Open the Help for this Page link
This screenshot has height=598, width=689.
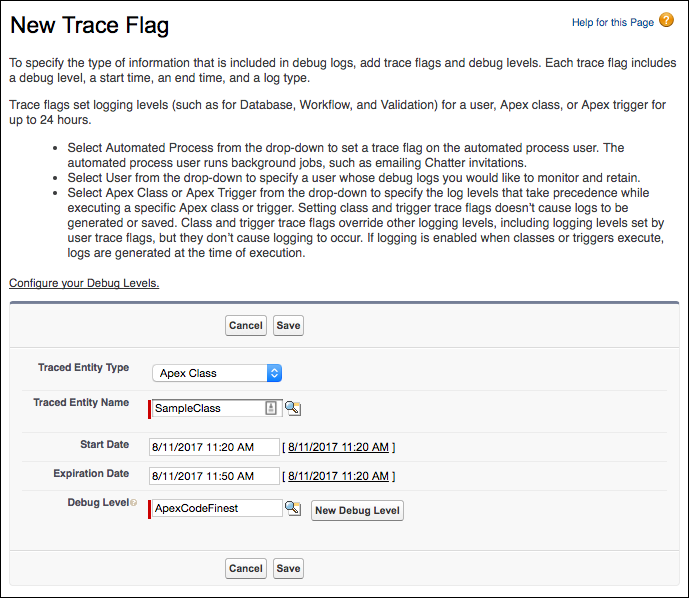point(612,22)
